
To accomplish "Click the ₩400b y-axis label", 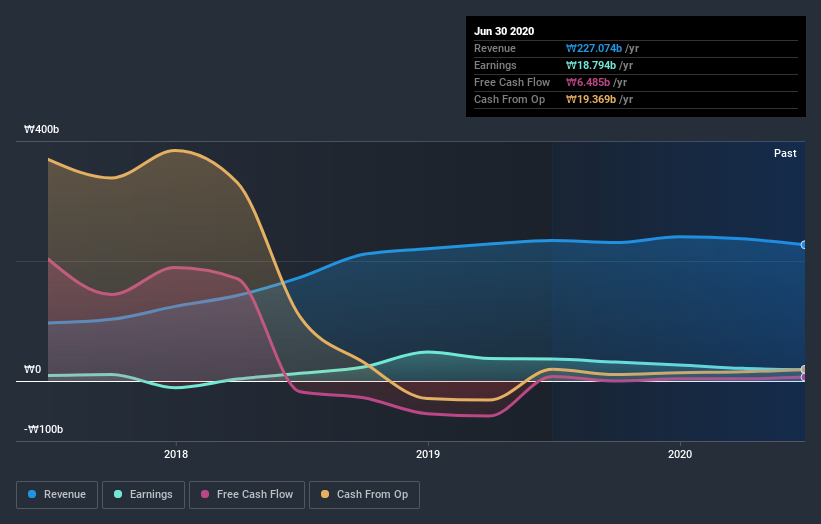I will click(41, 129).
